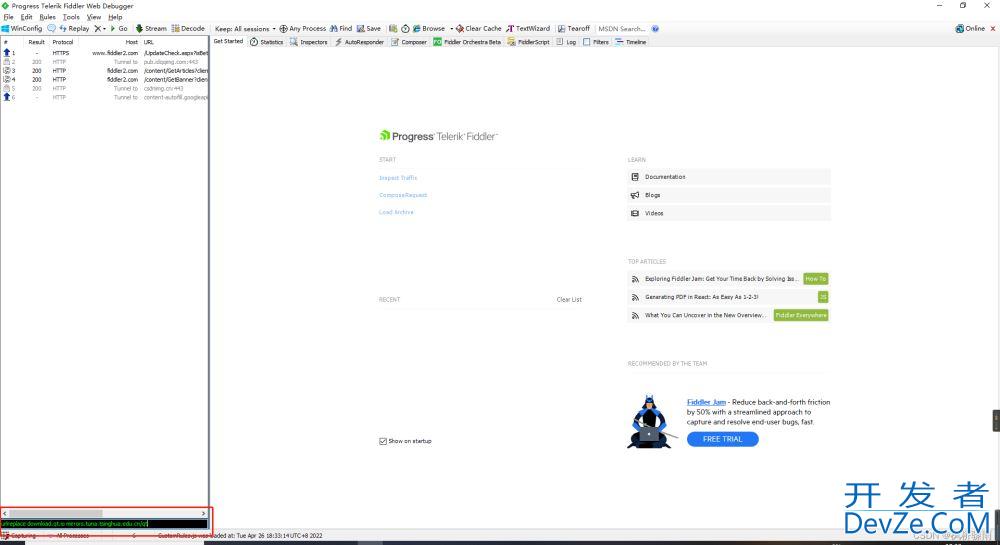Open the View menu
1000x545 pixels.
(94, 17)
